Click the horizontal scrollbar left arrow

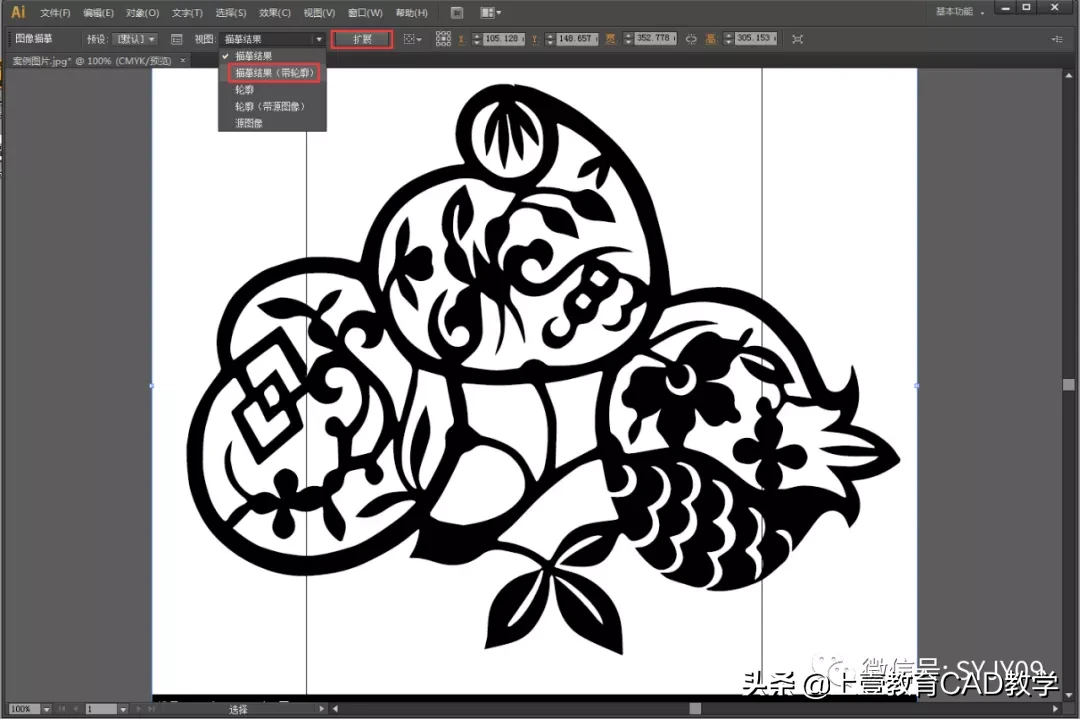pos(335,709)
